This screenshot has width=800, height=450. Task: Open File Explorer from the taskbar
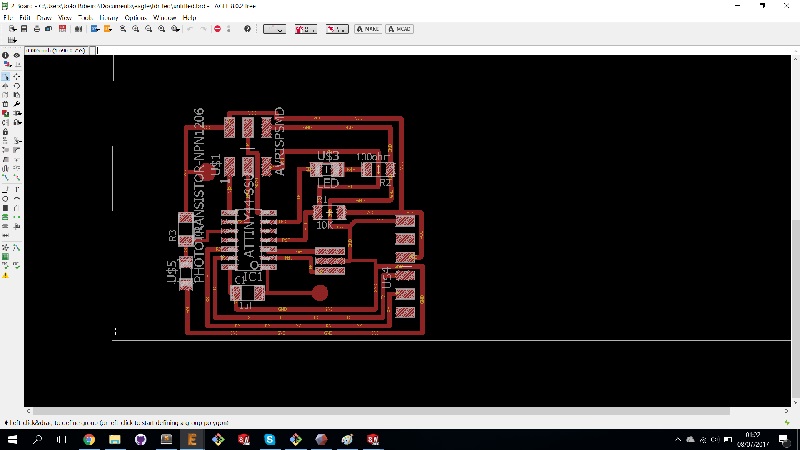(x=115, y=439)
